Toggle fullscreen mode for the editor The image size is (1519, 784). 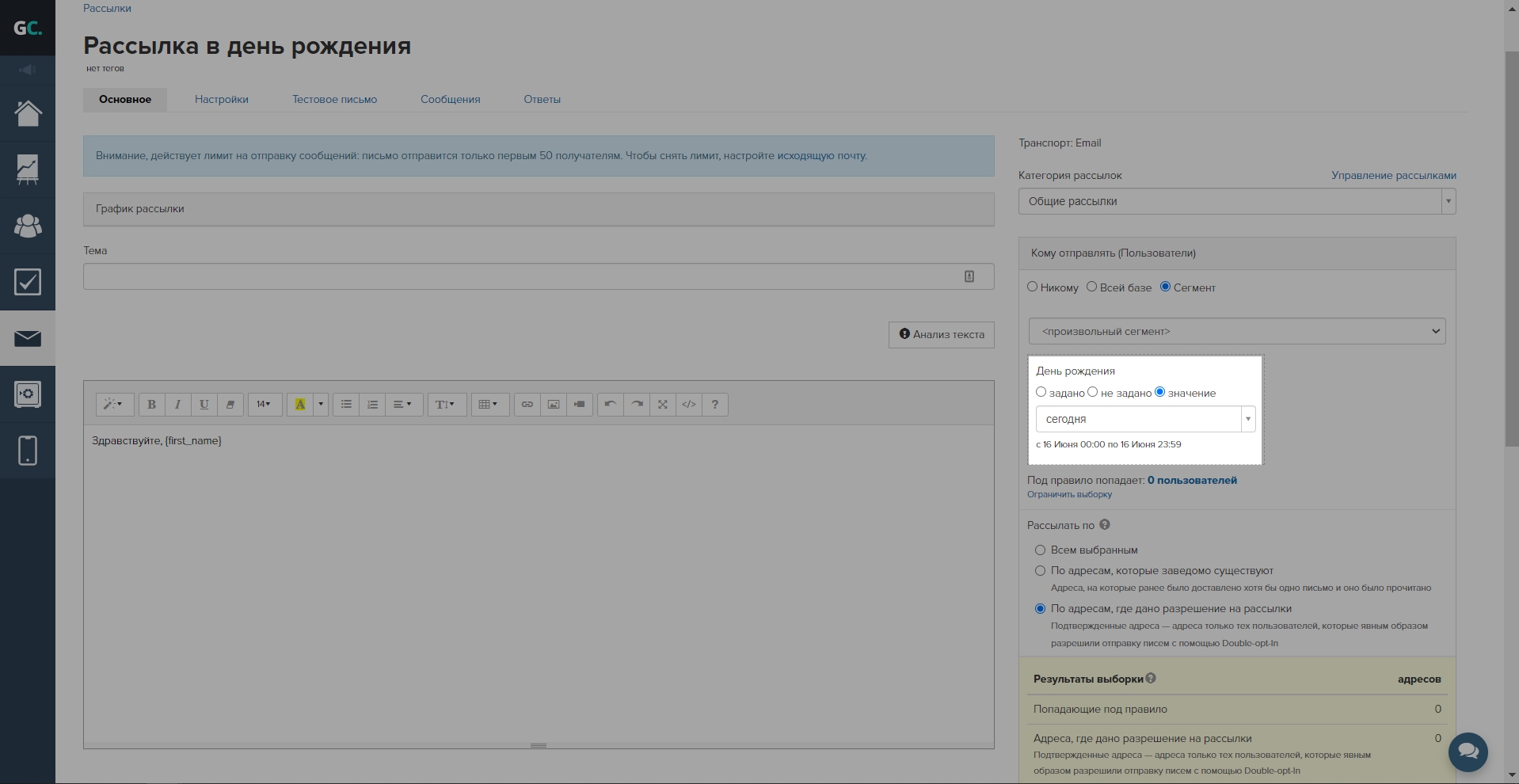pyautogui.click(x=663, y=405)
